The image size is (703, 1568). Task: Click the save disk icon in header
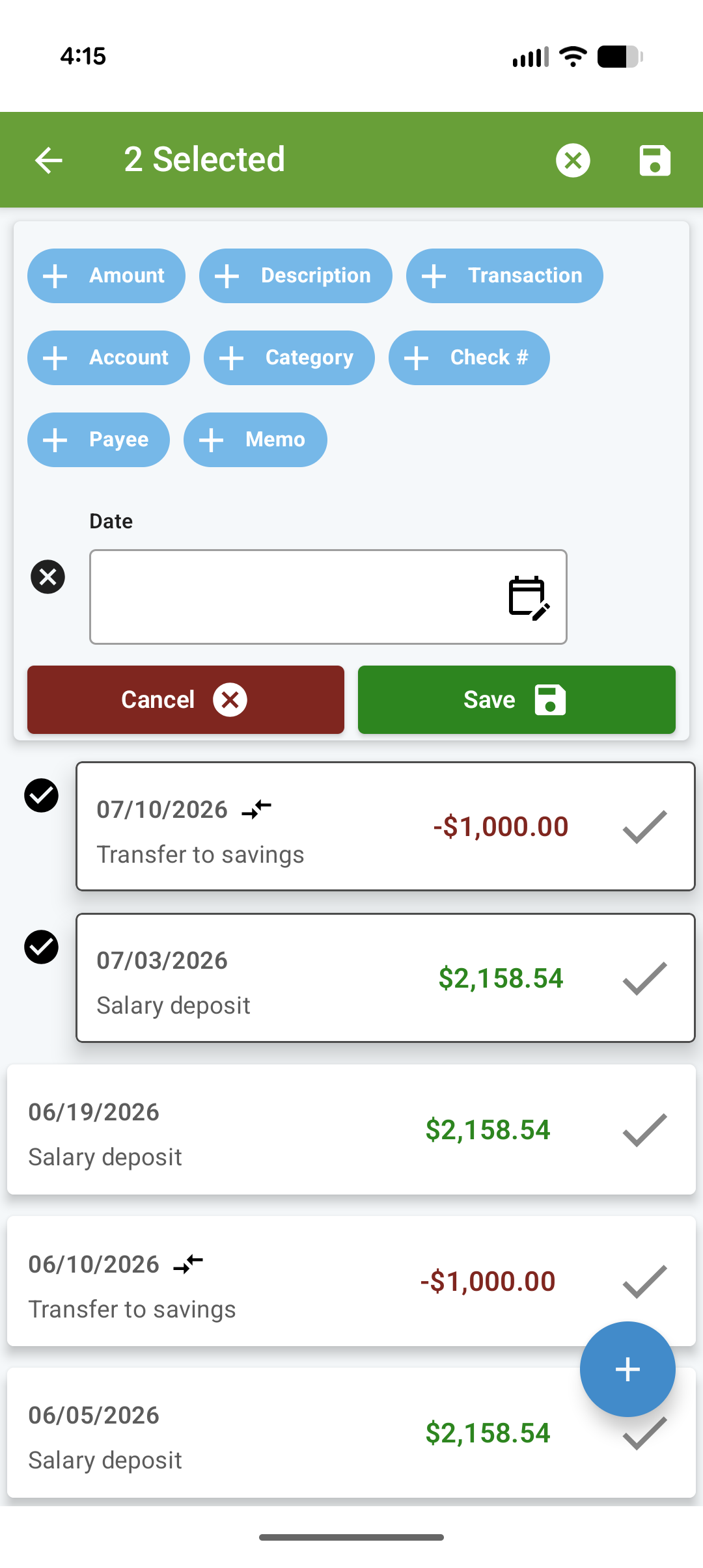click(x=654, y=160)
